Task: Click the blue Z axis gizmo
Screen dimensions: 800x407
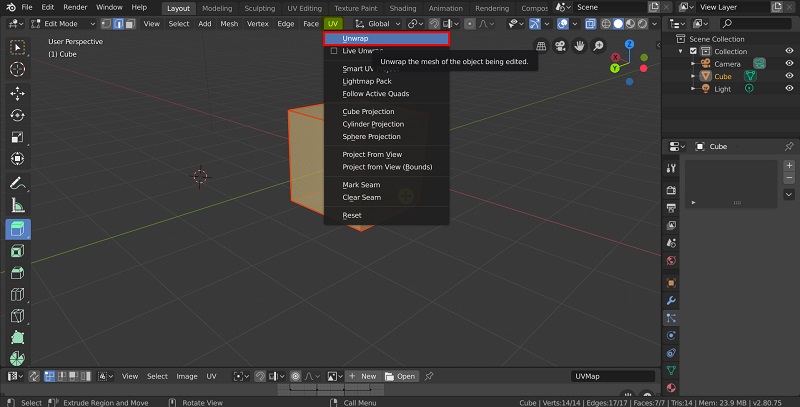Action: [629, 45]
